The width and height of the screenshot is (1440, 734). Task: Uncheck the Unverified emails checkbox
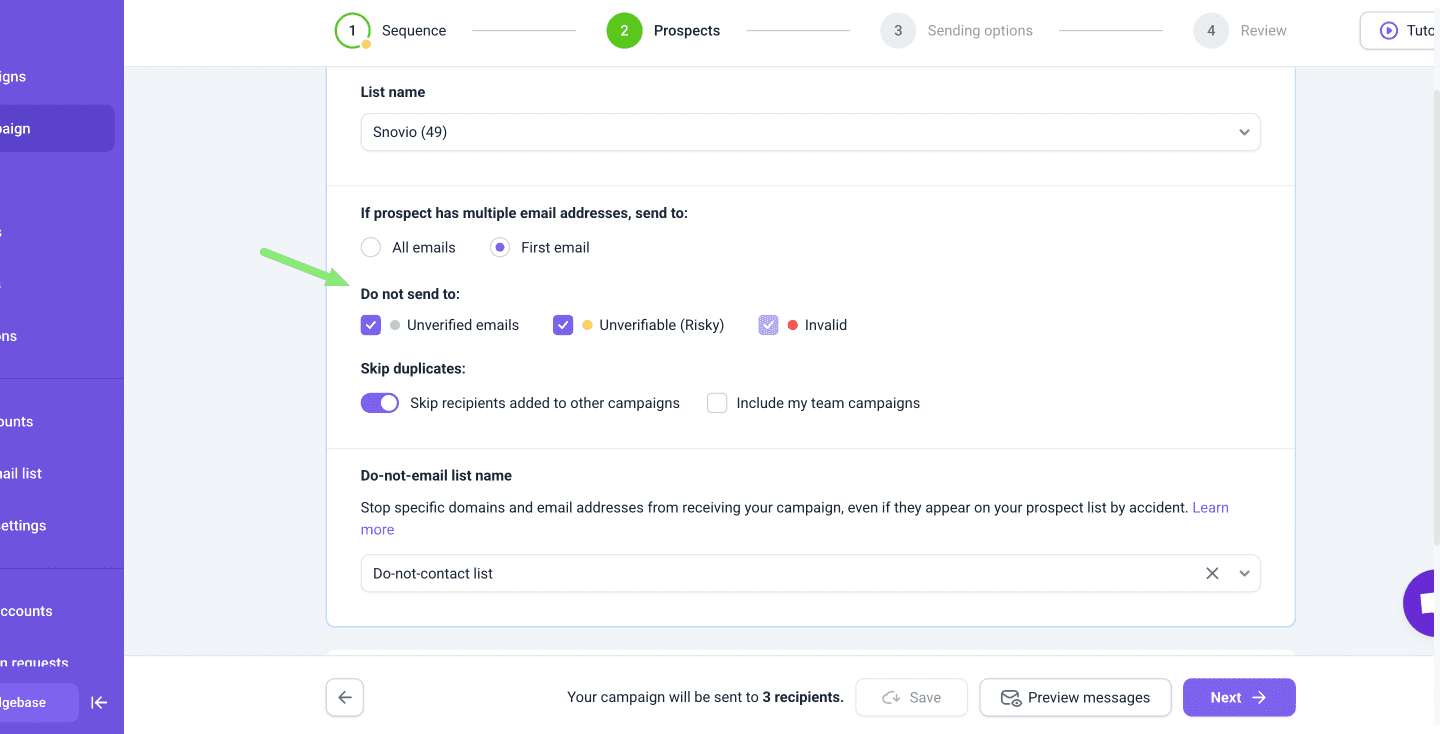click(371, 325)
